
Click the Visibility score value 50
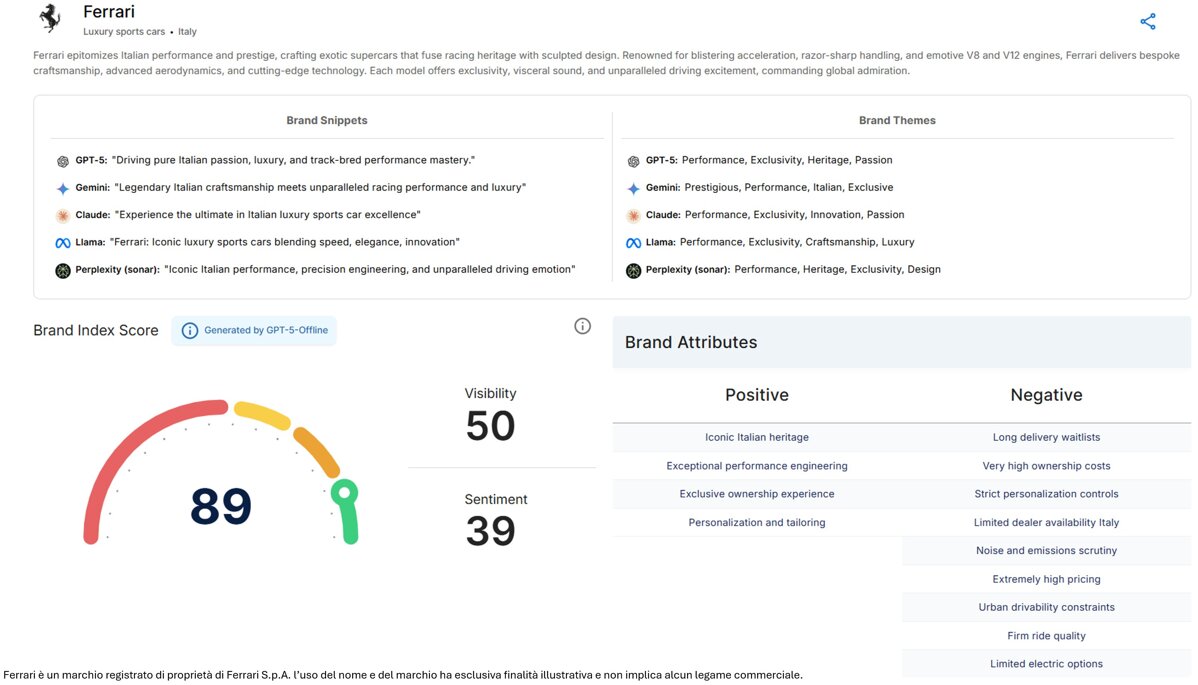pyautogui.click(x=490, y=426)
